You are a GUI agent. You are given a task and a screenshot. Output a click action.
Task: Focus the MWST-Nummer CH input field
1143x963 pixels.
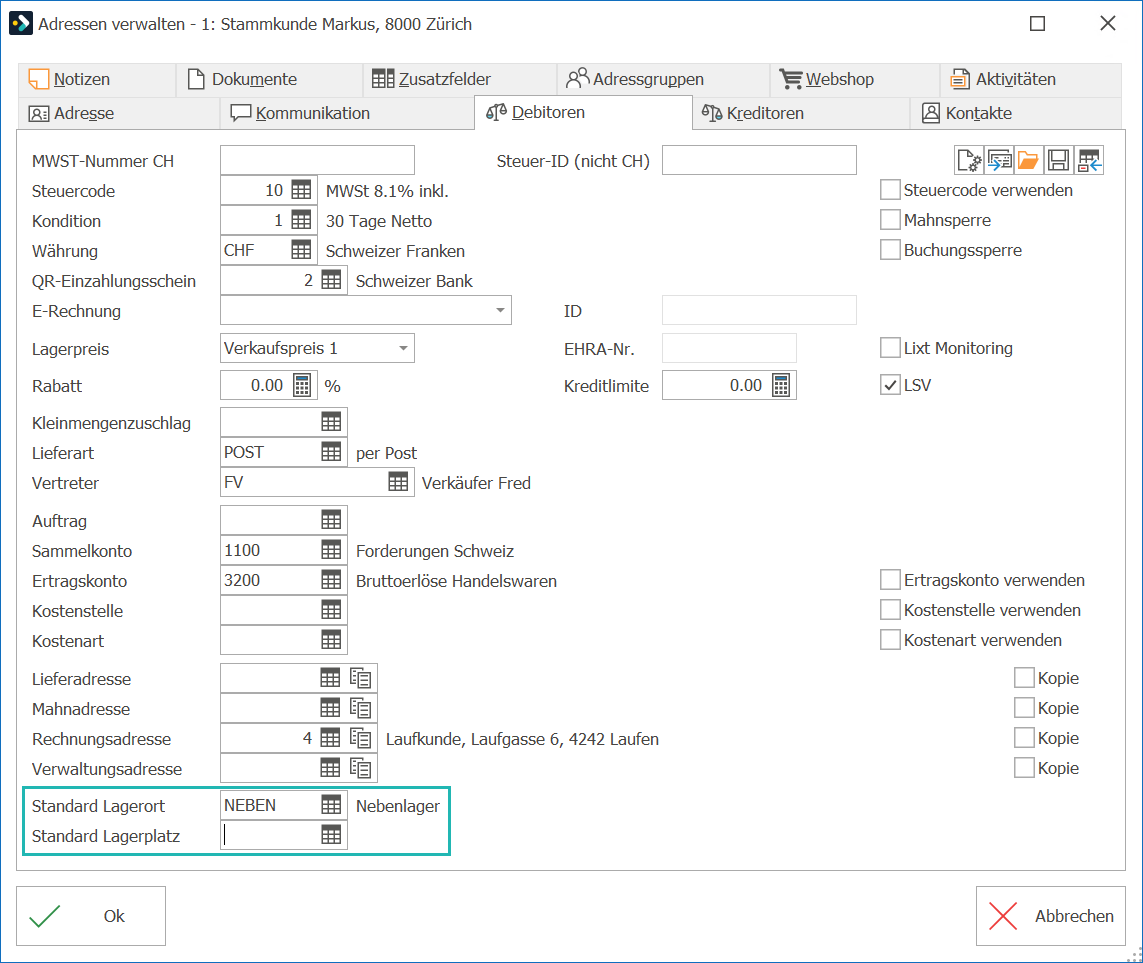point(317,160)
